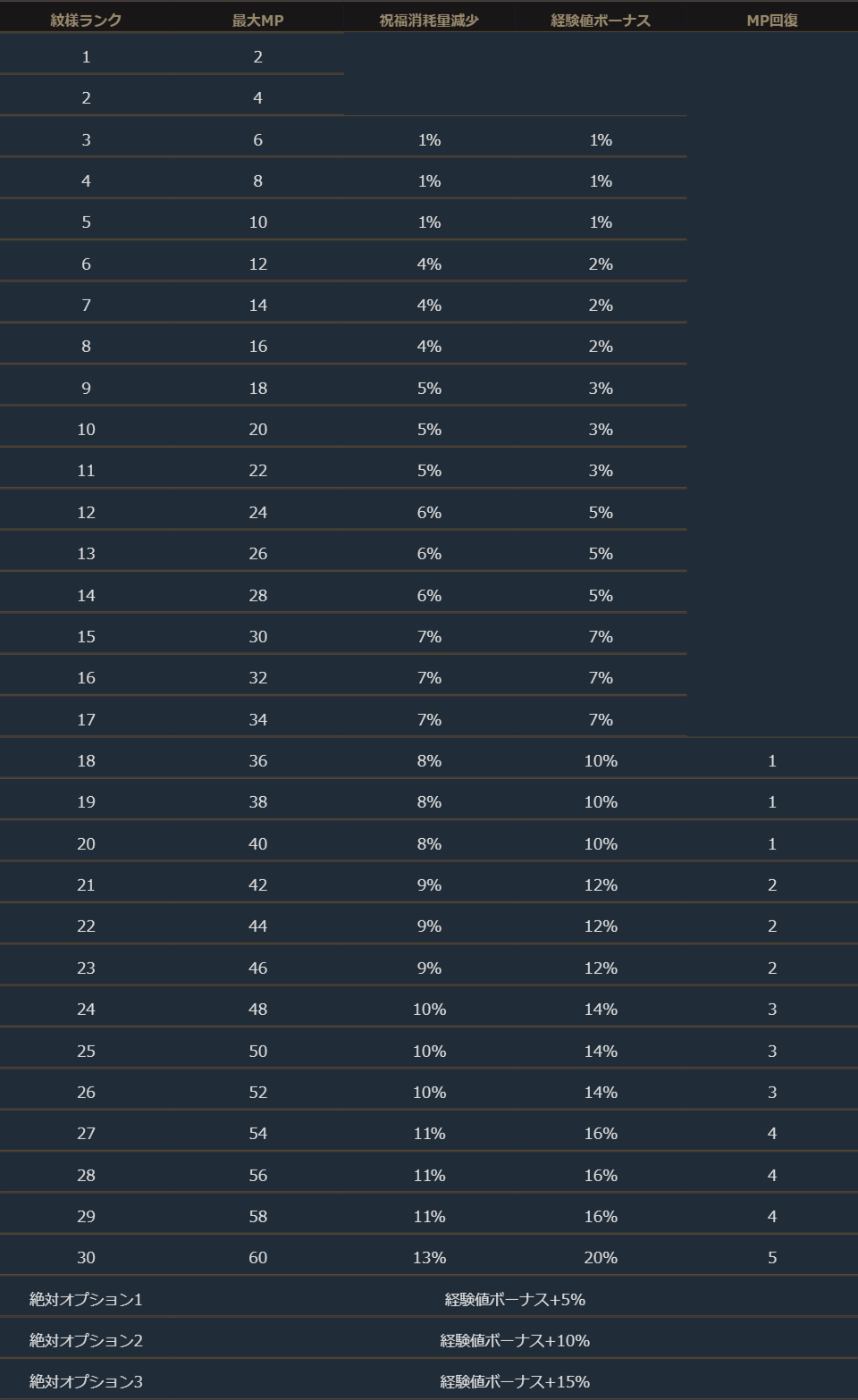Select the max MP value 28

(257, 595)
